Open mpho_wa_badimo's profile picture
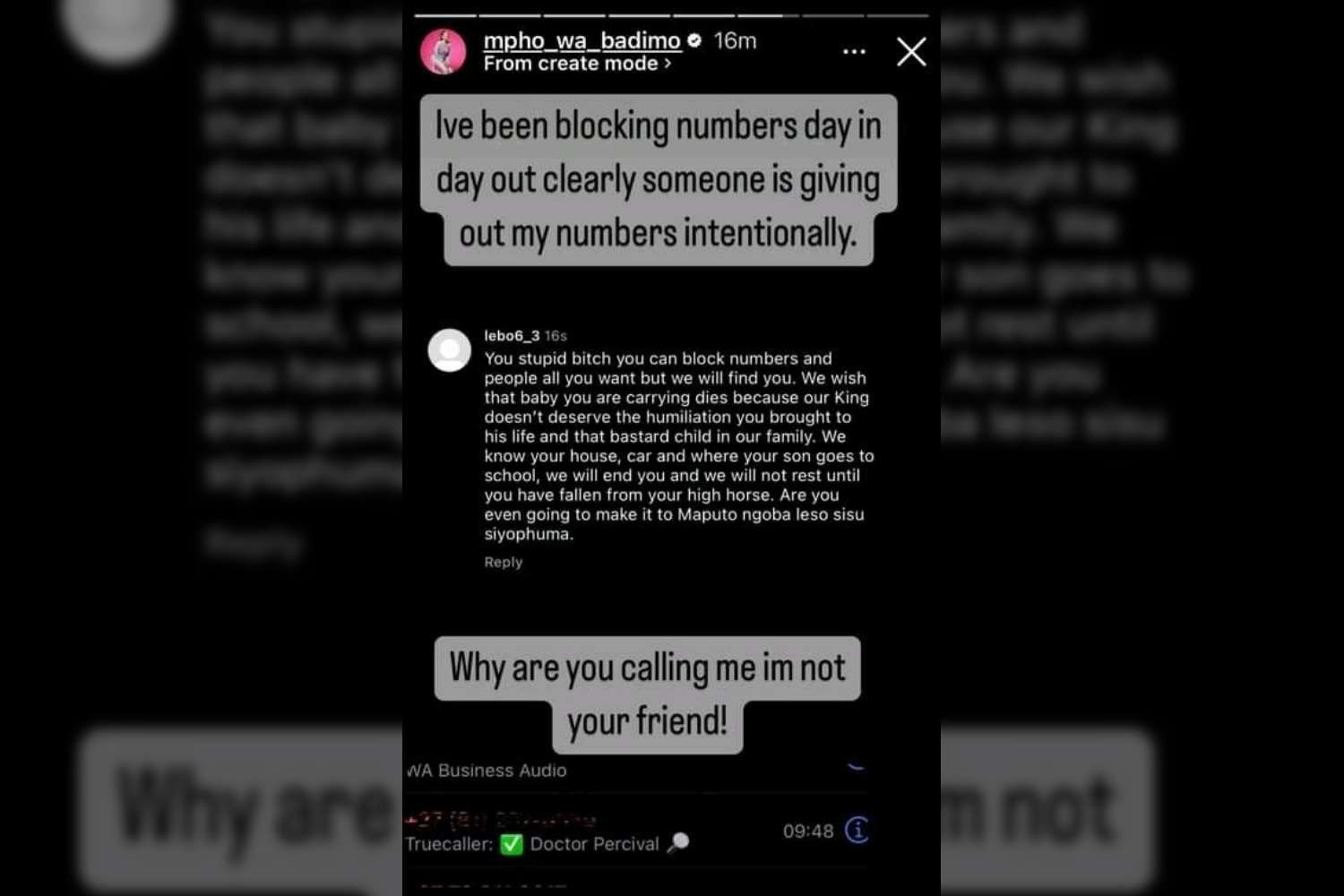This screenshot has width=1344, height=896. 444,51
